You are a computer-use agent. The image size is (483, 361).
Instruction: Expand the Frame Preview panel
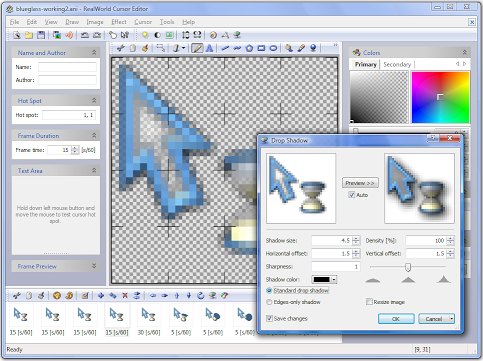[x=94, y=266]
